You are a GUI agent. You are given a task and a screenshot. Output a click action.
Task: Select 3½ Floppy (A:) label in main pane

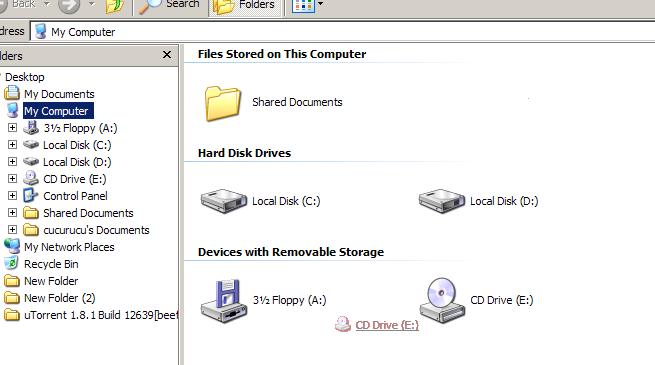289,300
